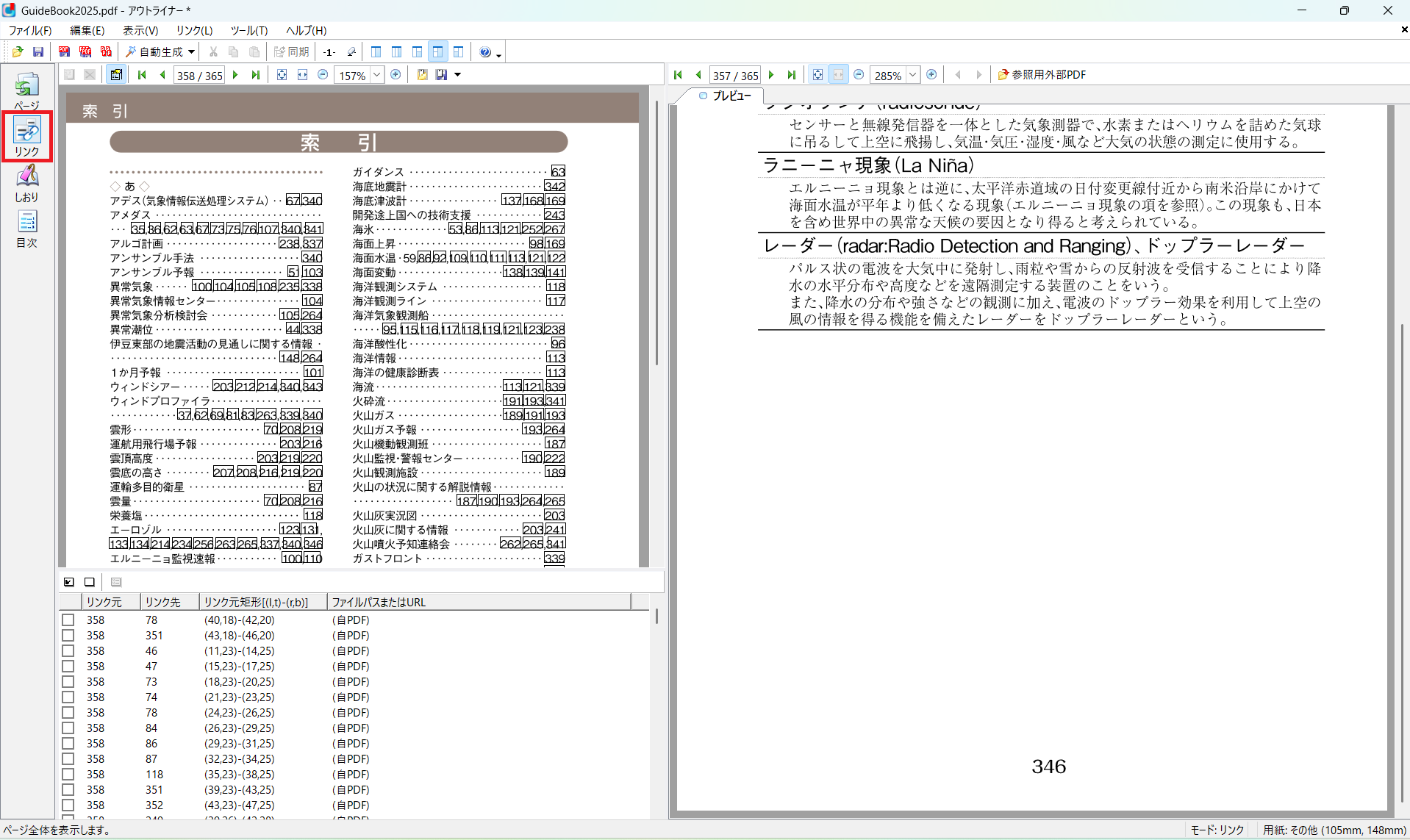1410x840 pixels.
Task: Jump to last page in left viewer
Action: point(256,75)
